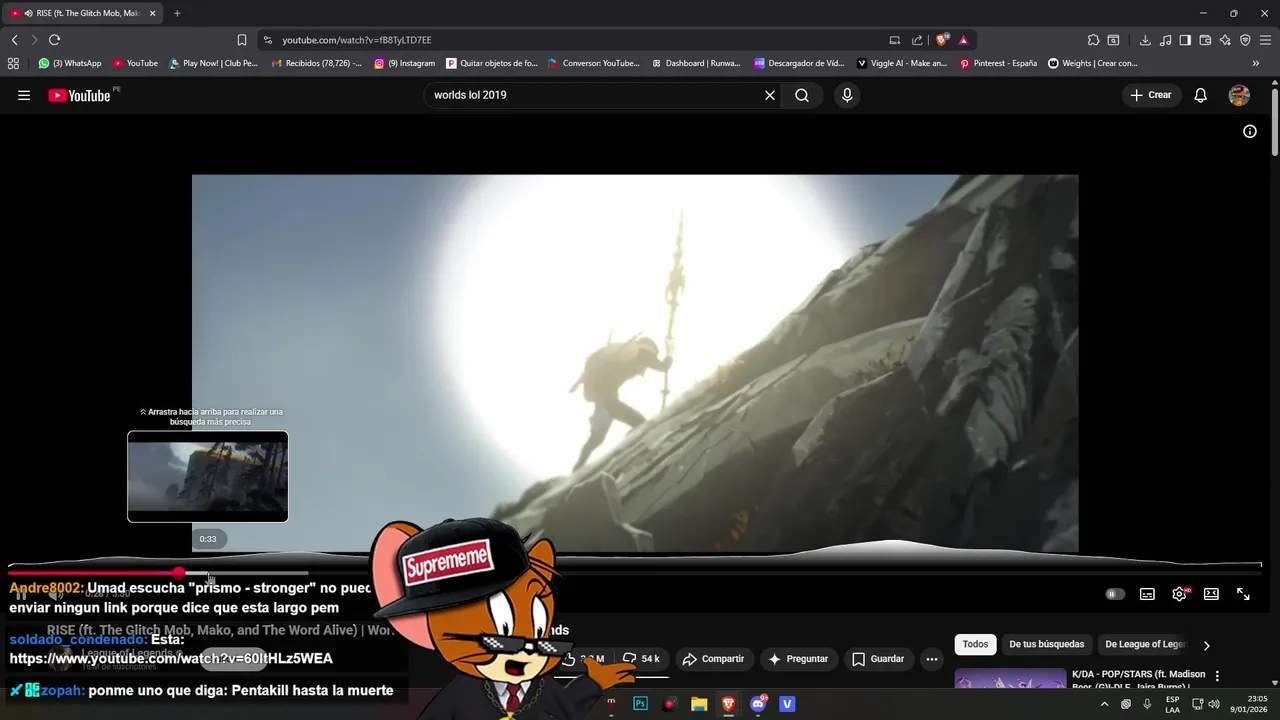Open browser main menu

click(1265, 40)
